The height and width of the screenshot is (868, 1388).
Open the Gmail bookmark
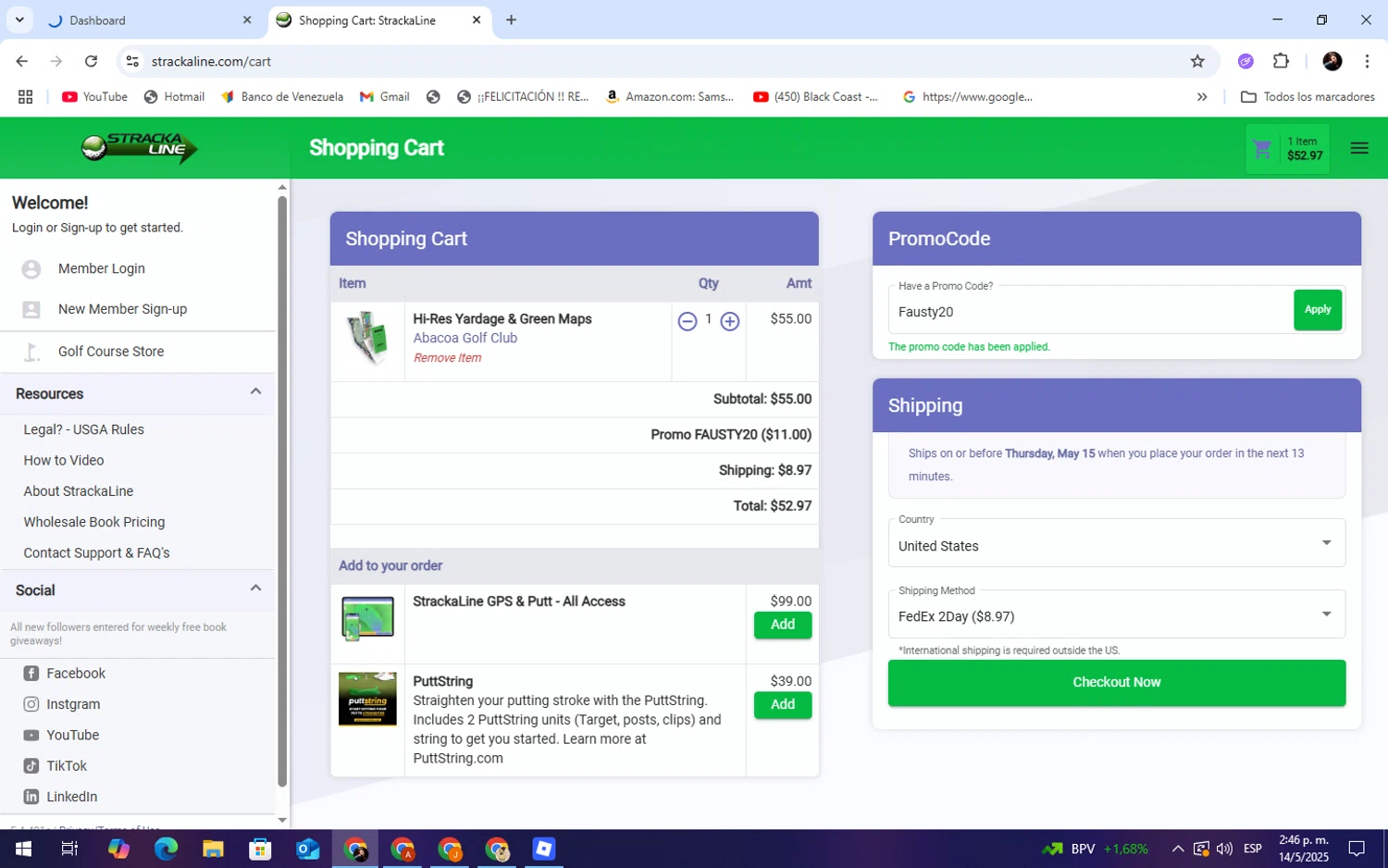(x=385, y=97)
